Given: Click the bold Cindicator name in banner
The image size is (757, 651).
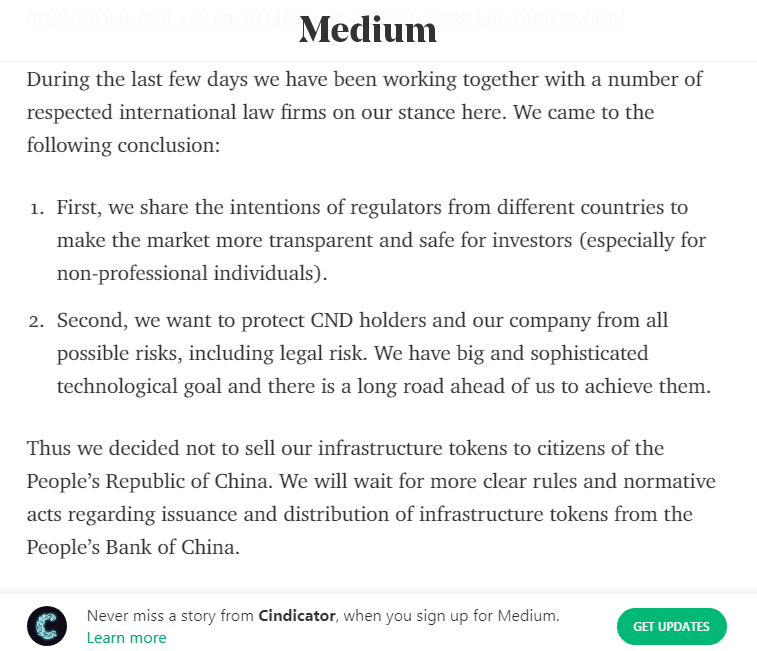Looking at the screenshot, I should click(297, 616).
